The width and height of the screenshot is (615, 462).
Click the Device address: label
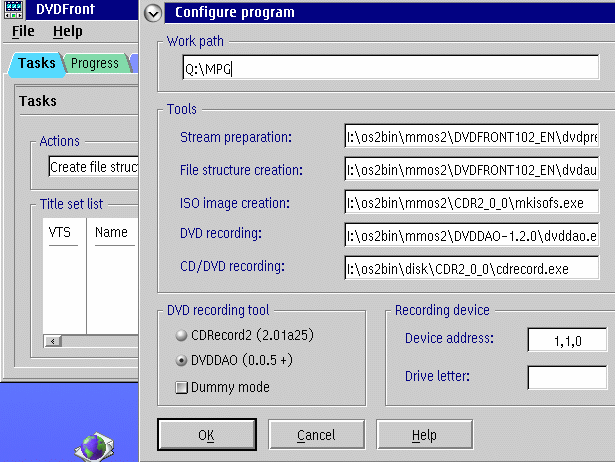[x=449, y=338]
